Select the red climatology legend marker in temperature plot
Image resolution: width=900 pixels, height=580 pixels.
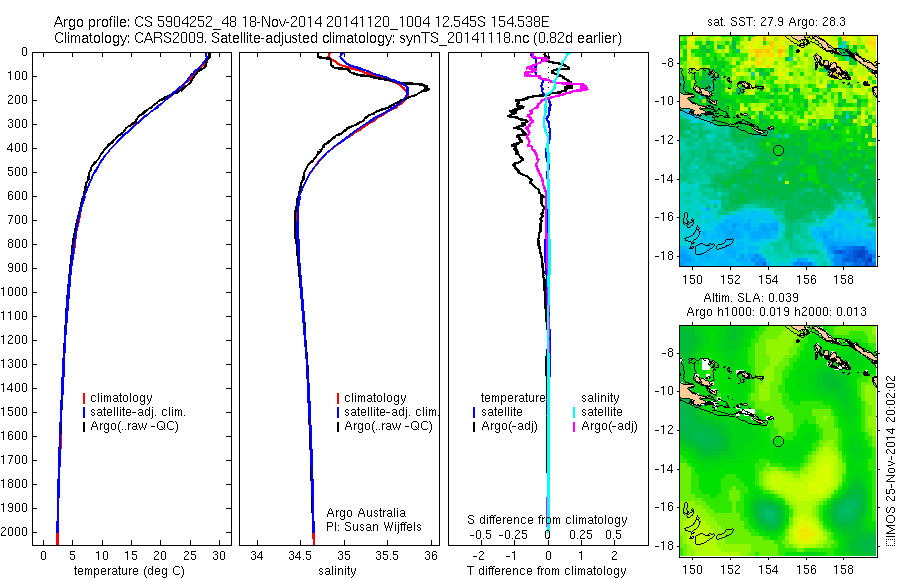[x=84, y=398]
